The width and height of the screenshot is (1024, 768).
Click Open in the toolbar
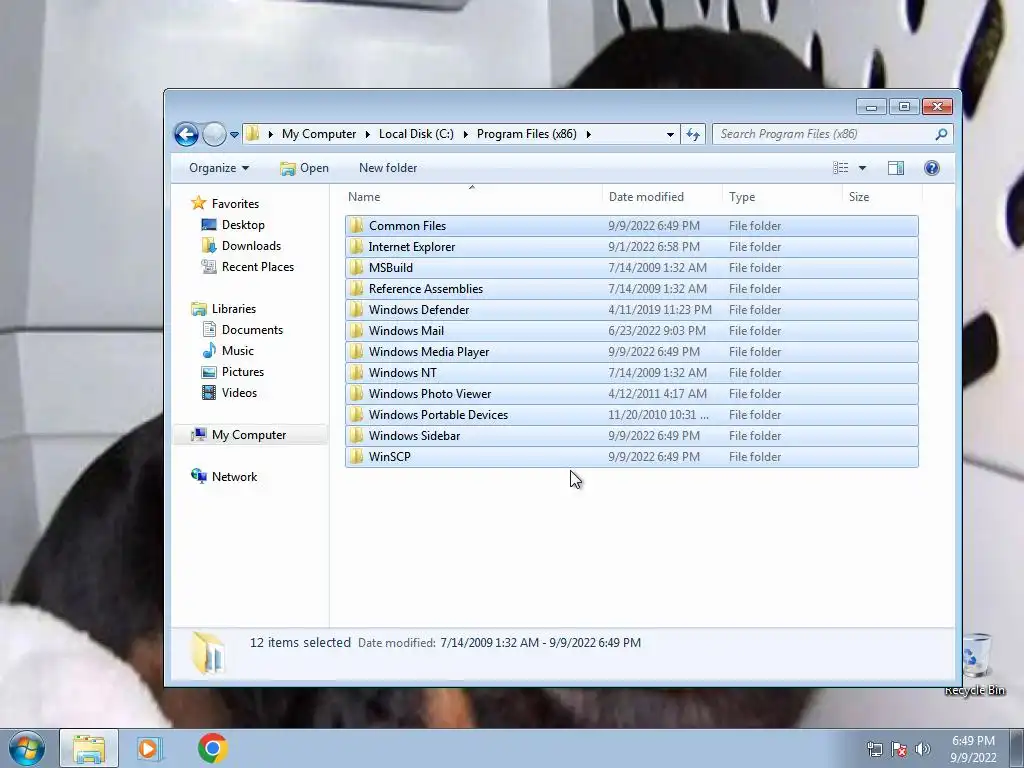click(304, 168)
